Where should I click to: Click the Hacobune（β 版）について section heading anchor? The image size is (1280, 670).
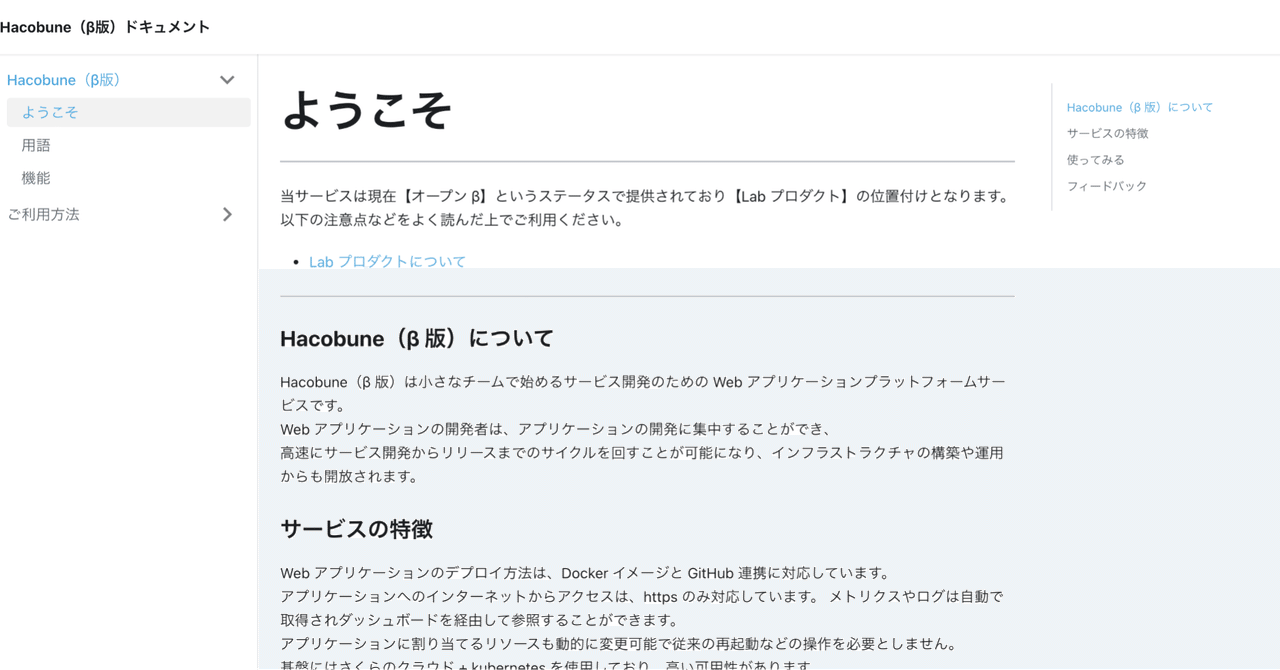click(415, 338)
